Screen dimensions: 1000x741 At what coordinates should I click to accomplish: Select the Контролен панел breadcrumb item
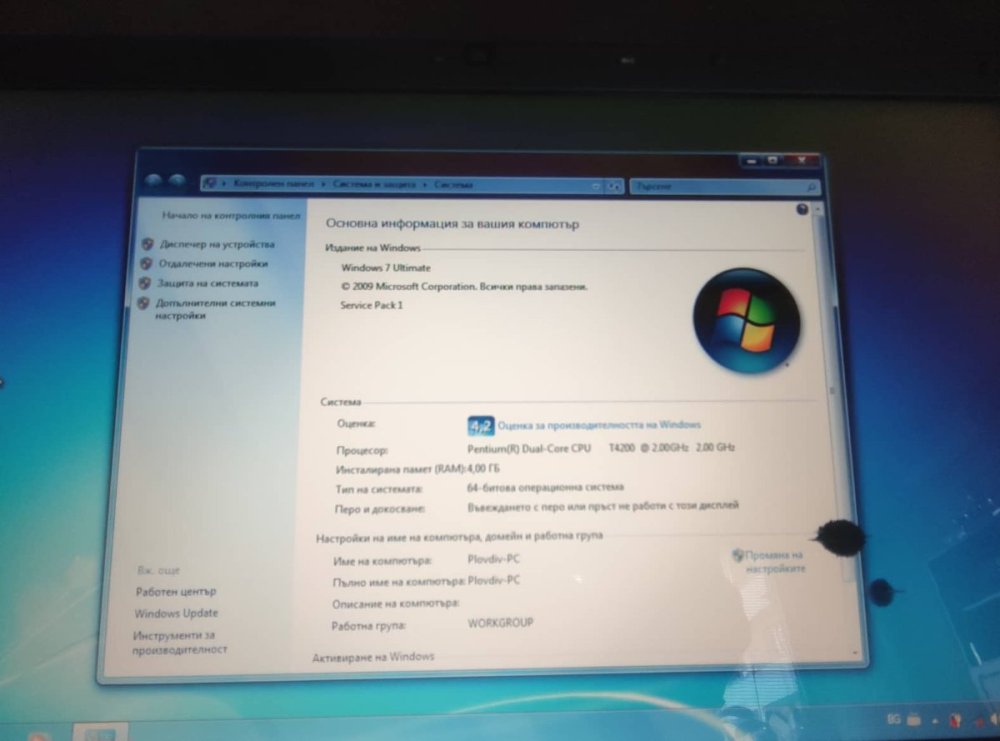[274, 185]
